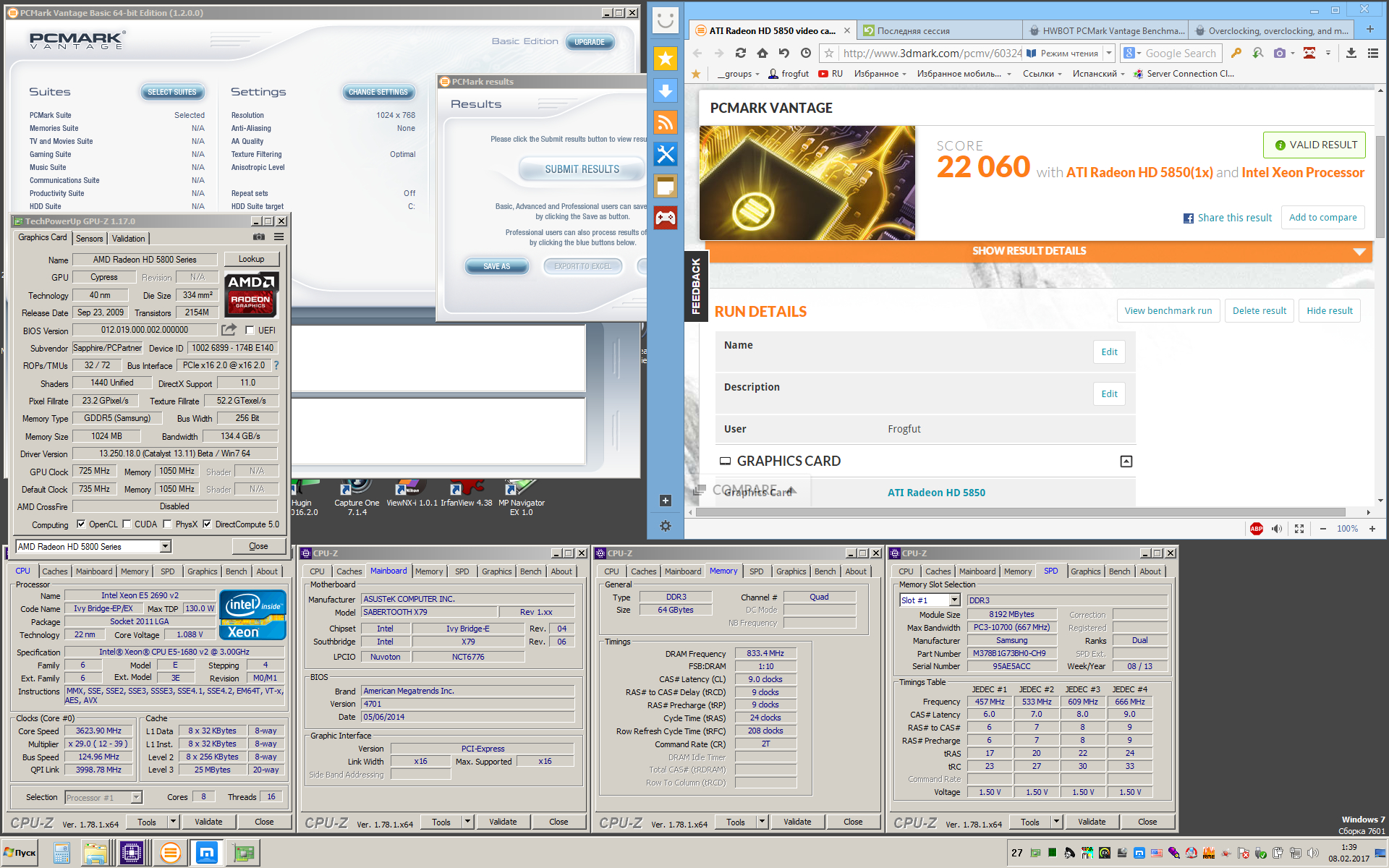1389x868 pixels.
Task: Toggle the UEFI checkbox in GPU-Z
Action: (x=250, y=331)
